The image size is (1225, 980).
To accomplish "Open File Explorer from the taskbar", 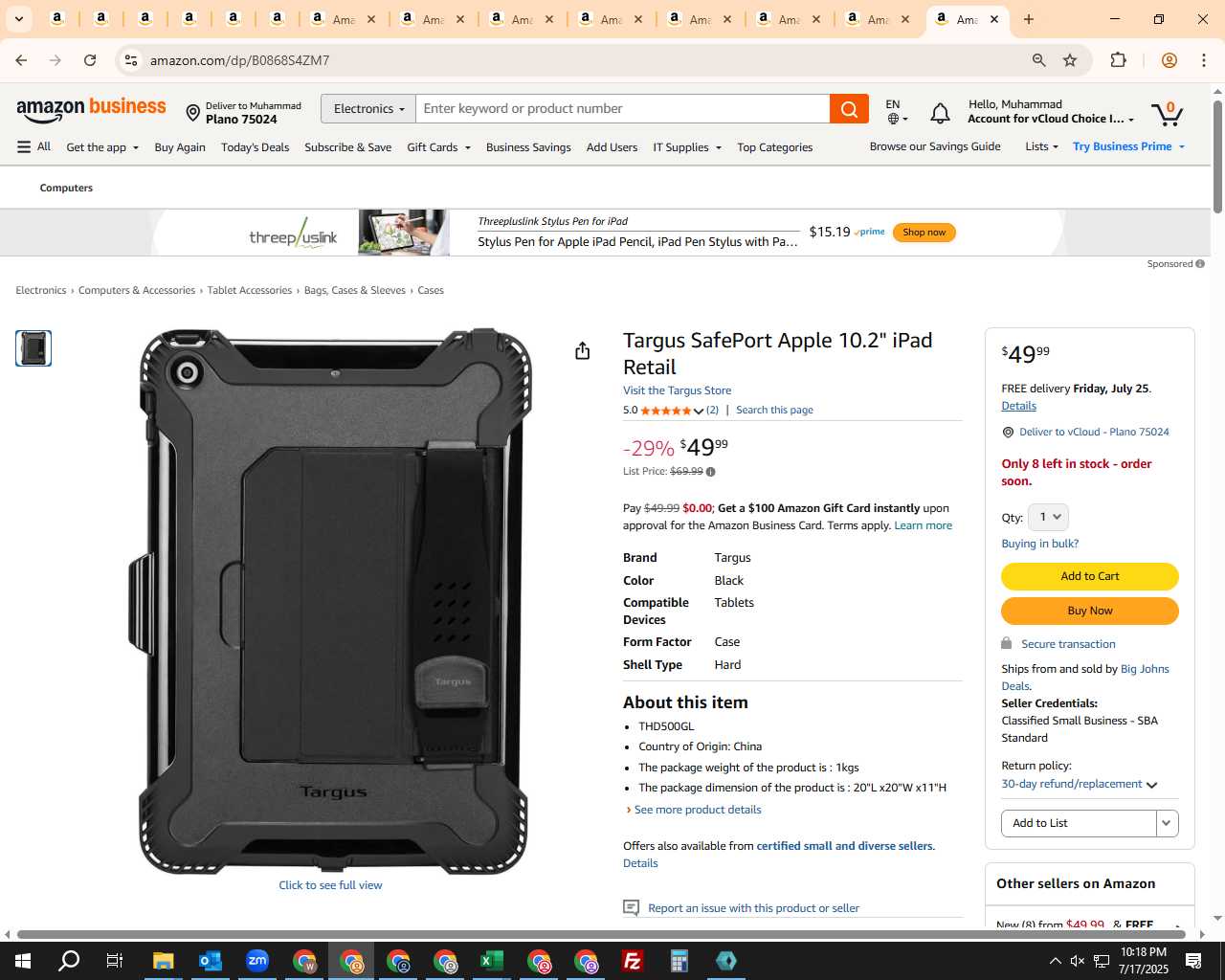I will pos(163,961).
